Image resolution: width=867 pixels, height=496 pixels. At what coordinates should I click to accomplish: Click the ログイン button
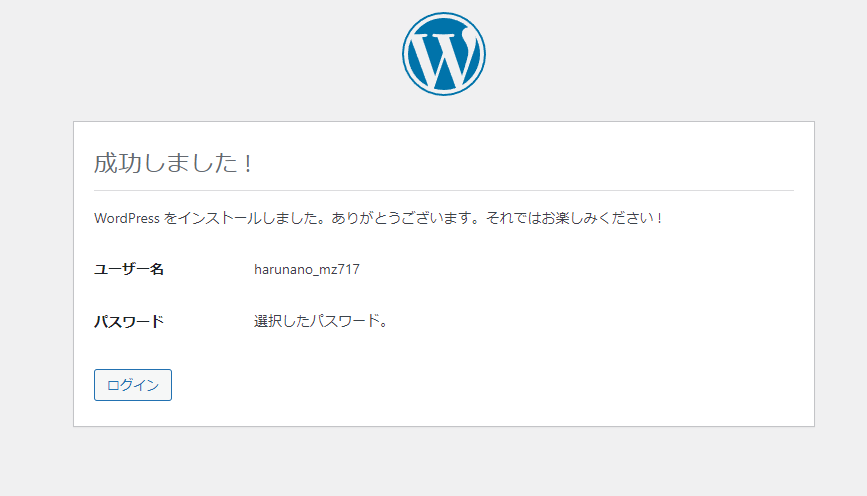[x=133, y=385]
